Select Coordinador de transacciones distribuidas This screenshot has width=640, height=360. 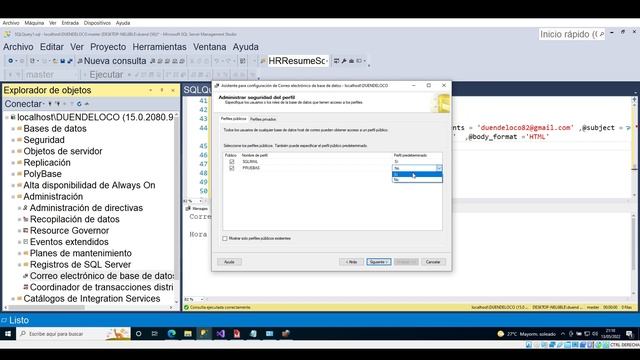pos(102,287)
